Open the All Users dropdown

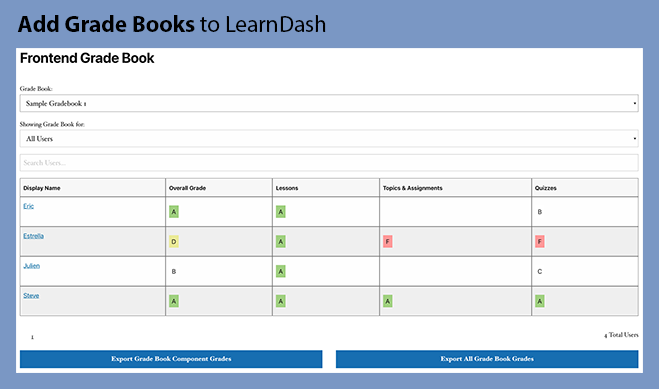(x=329, y=139)
